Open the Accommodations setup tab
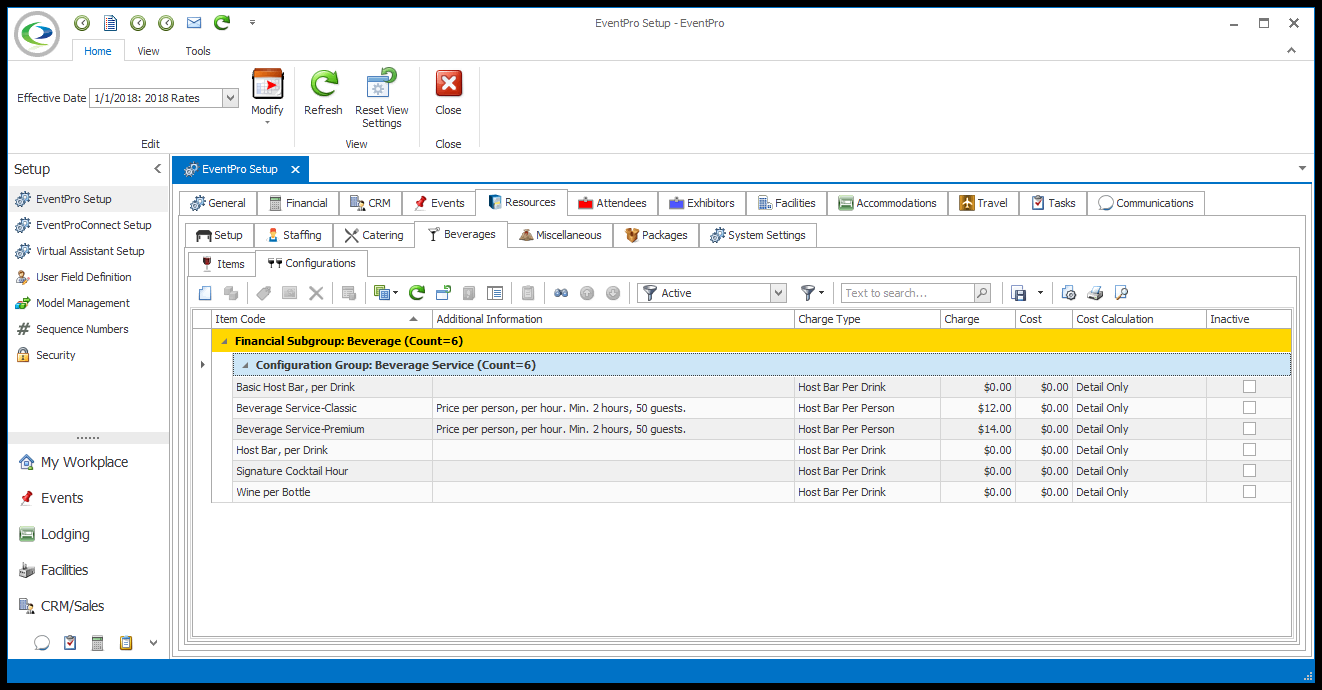This screenshot has height=690, width=1322. (887, 203)
